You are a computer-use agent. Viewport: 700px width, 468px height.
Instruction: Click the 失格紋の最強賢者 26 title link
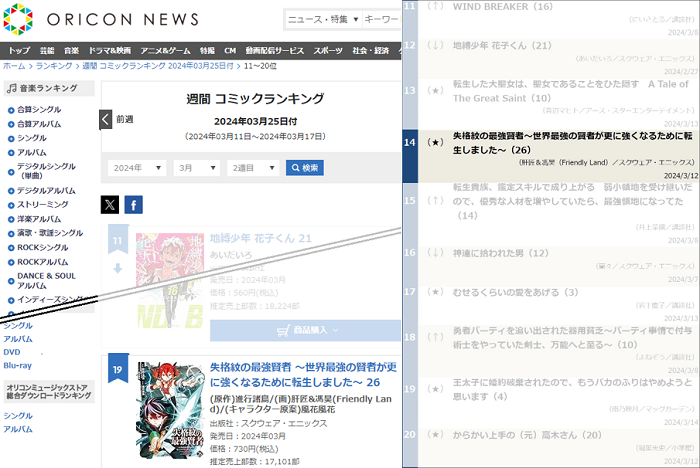click(303, 375)
